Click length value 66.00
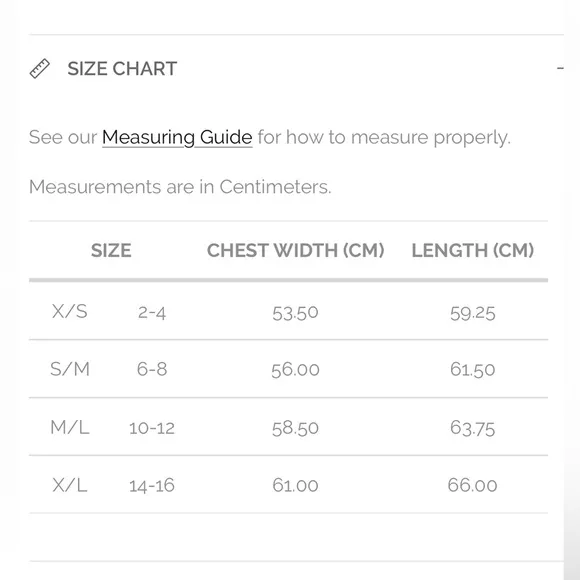 point(472,485)
